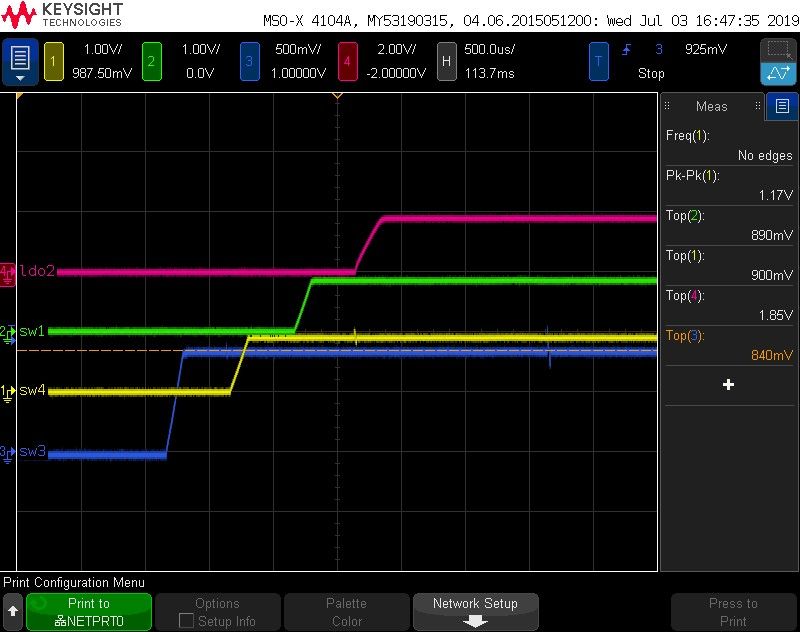Click channel 3 sw3 ground marker
This screenshot has width=800, height=632.
[8, 454]
